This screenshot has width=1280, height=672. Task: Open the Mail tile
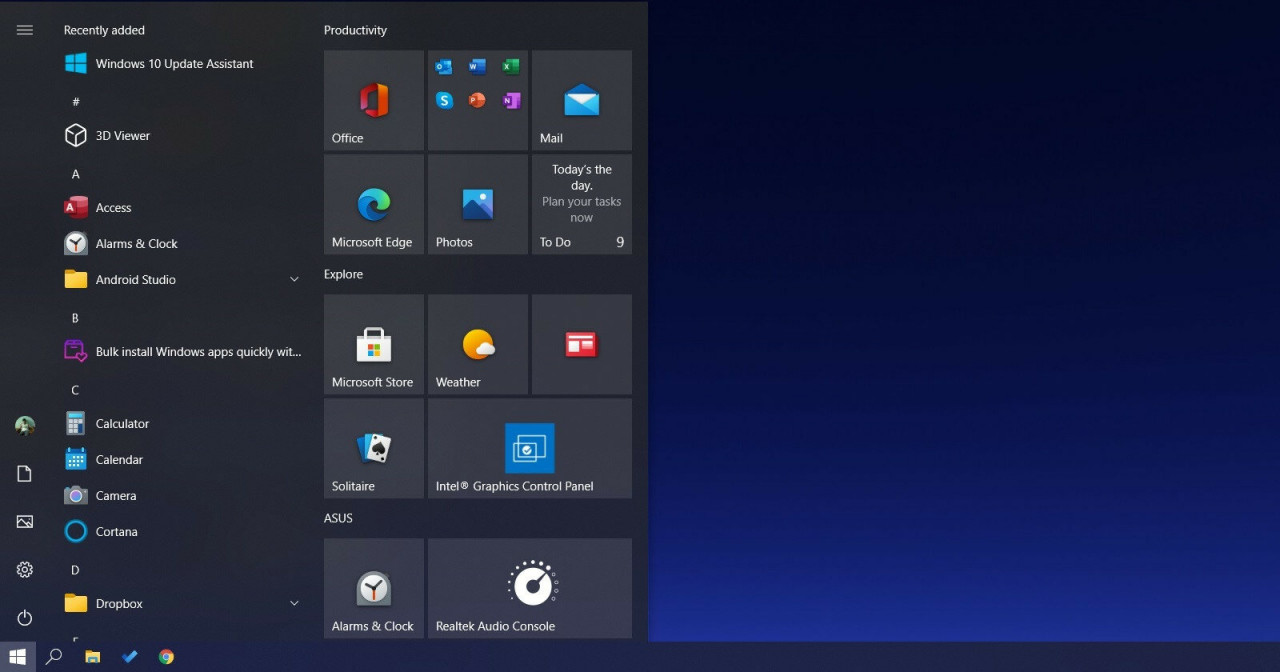581,101
